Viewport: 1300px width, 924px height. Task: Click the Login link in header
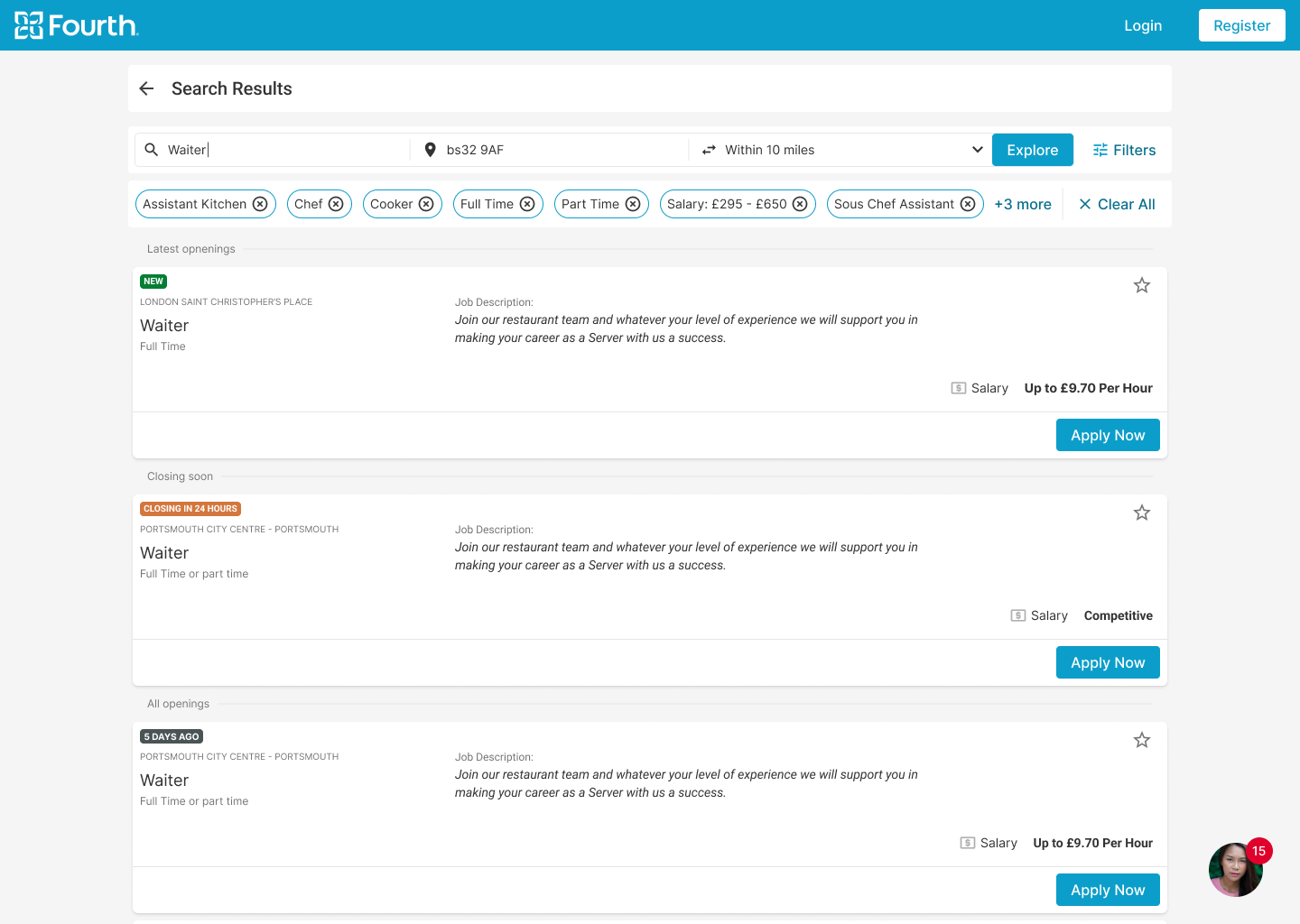[x=1143, y=25]
